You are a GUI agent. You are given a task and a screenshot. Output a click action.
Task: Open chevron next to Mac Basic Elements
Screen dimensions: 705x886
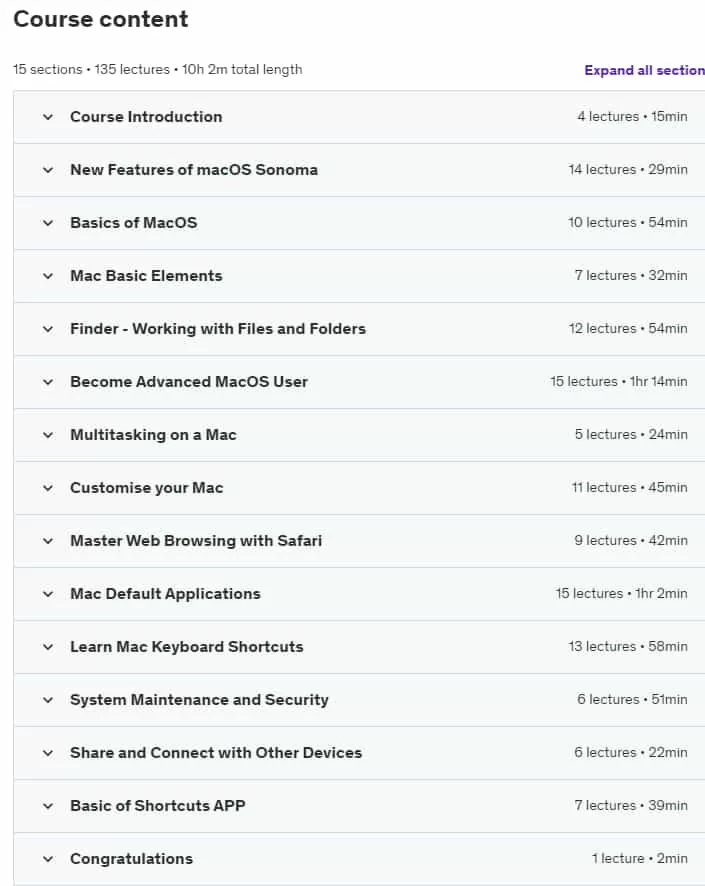48,276
